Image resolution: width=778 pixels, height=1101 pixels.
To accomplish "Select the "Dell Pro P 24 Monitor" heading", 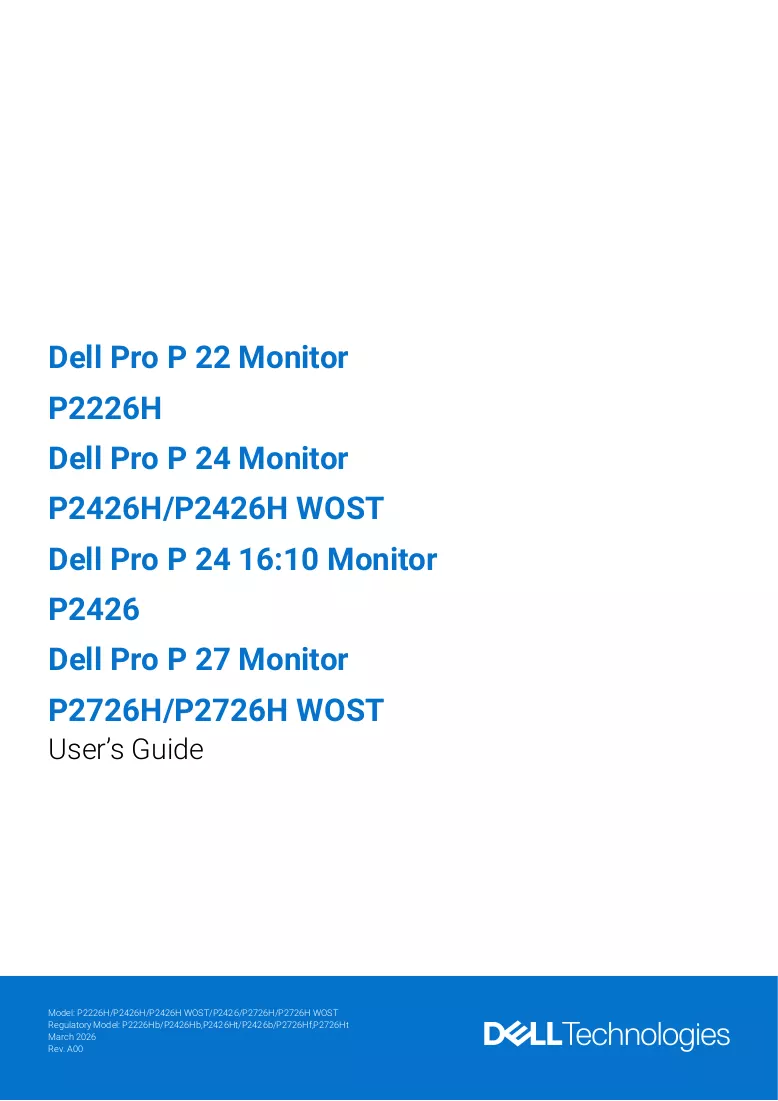I will [198, 459].
